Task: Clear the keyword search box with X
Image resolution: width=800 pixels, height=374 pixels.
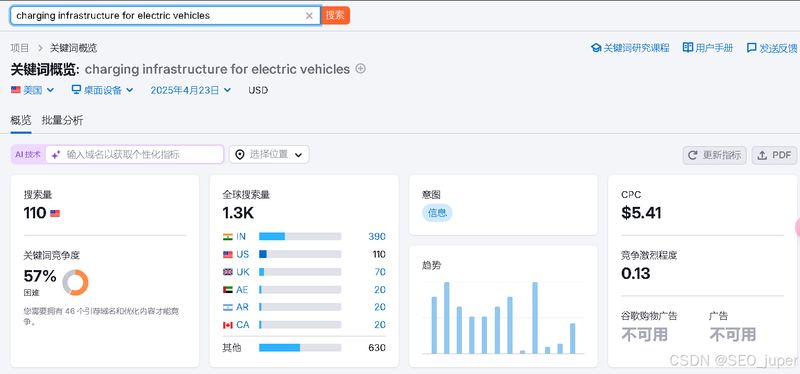Action: 309,16
